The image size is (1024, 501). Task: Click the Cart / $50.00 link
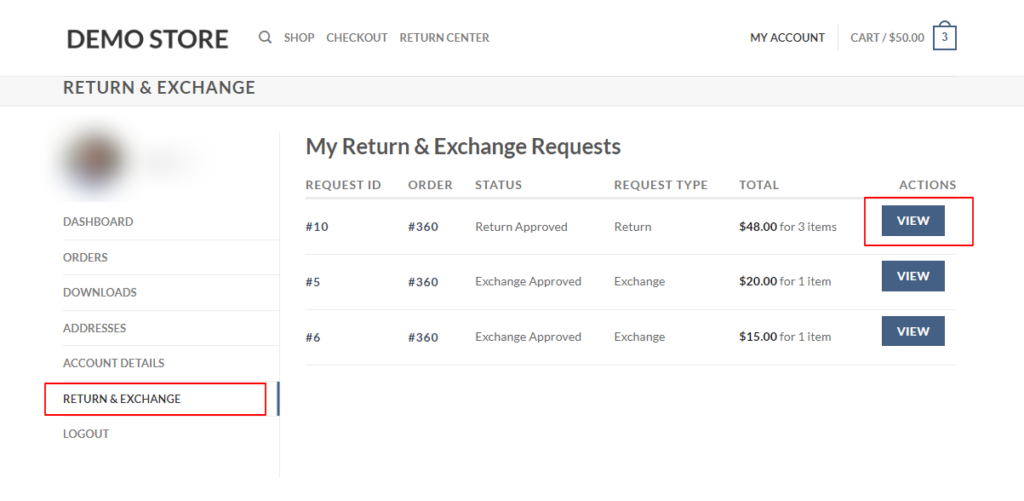tap(887, 38)
